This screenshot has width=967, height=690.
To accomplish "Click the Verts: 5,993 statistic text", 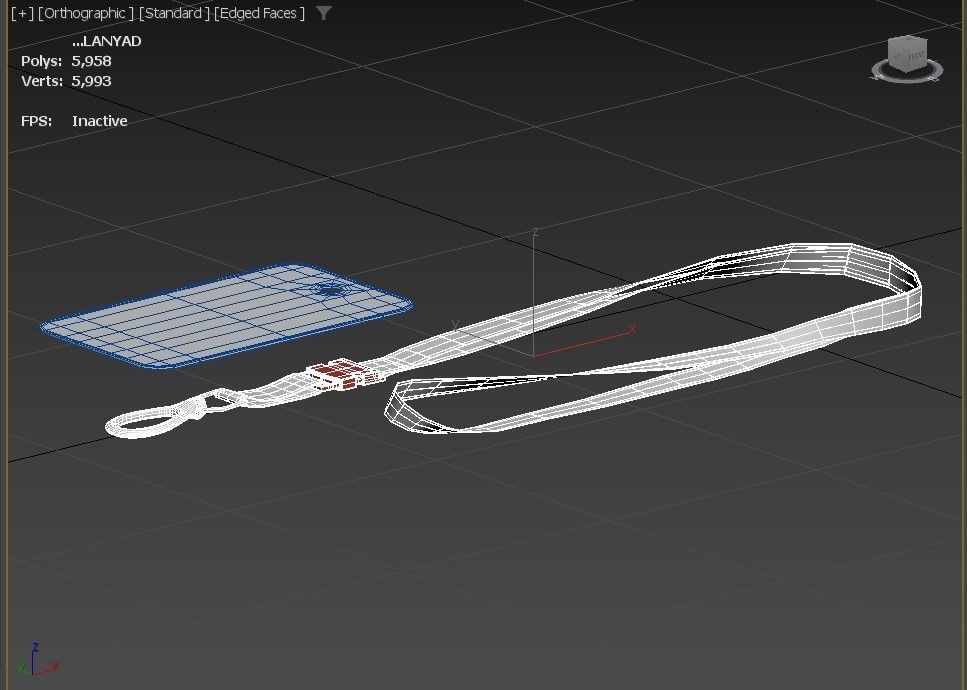I will click(x=66, y=81).
